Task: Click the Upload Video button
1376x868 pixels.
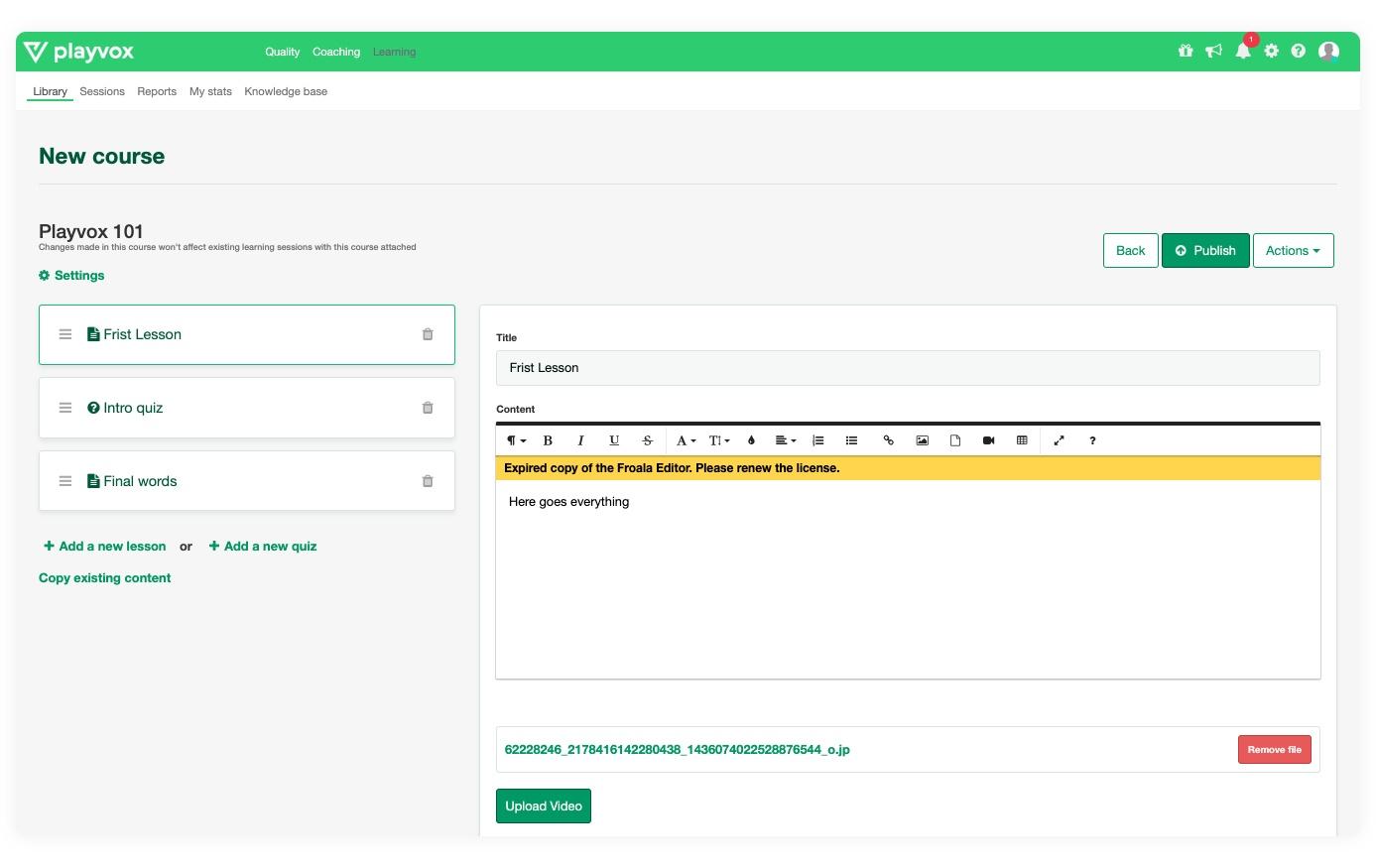Action: coord(544,806)
